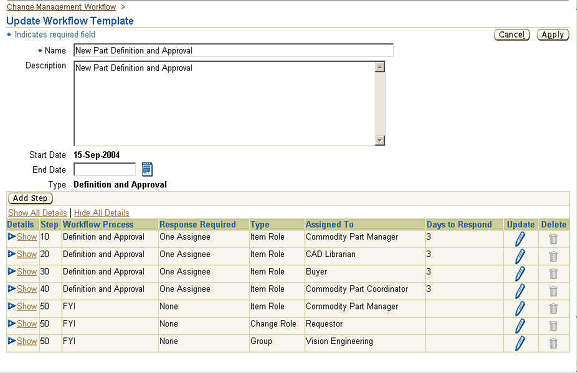Viewport: 577px width, 373px height.
Task: Update the Requestor FYI step
Action: tap(520, 326)
